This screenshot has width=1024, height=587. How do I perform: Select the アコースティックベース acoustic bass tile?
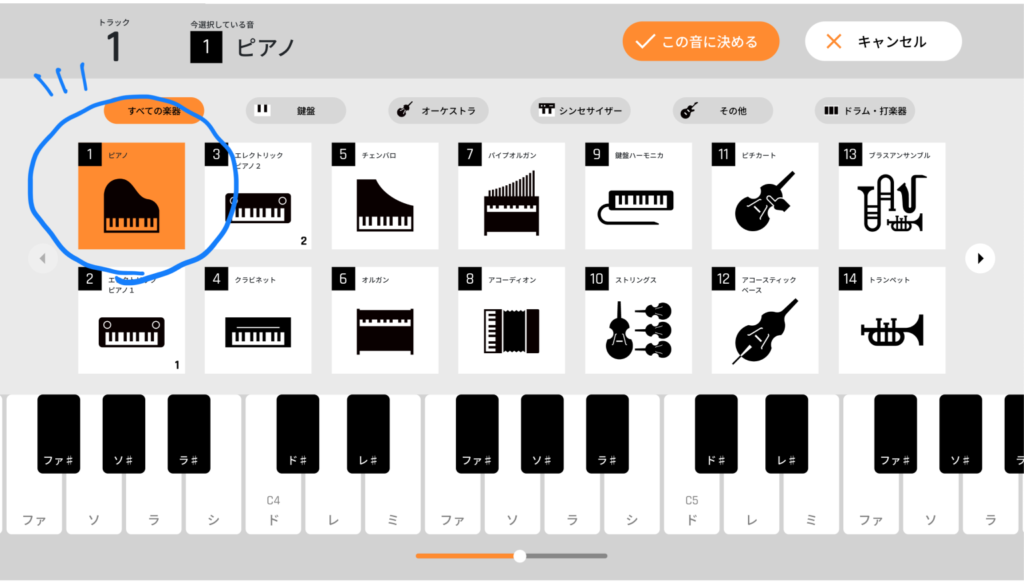point(765,320)
